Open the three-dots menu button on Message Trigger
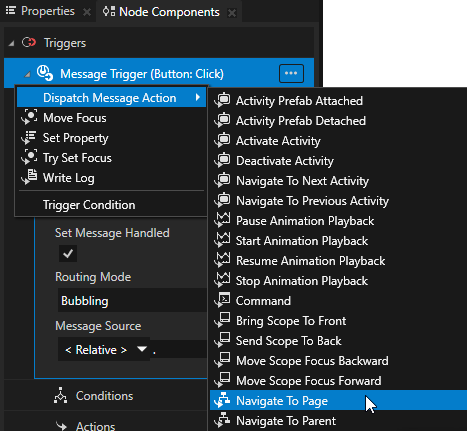 pyautogui.click(x=291, y=73)
